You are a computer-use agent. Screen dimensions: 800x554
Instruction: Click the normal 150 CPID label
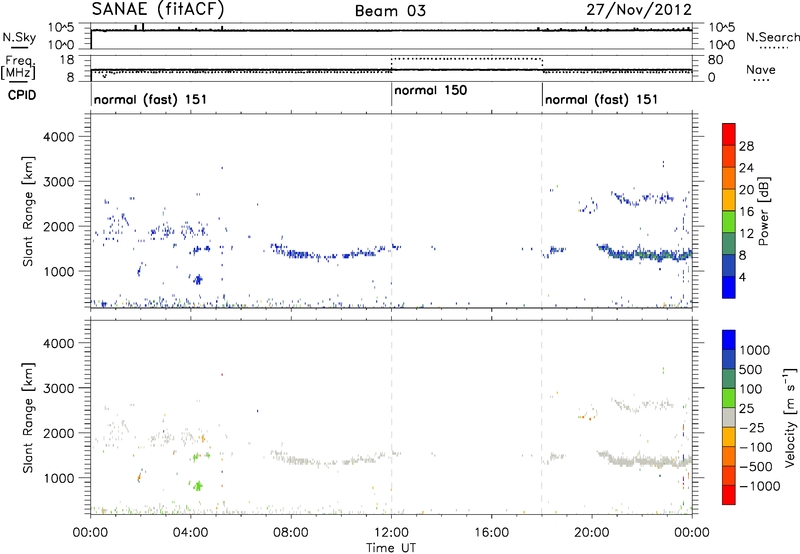431,90
